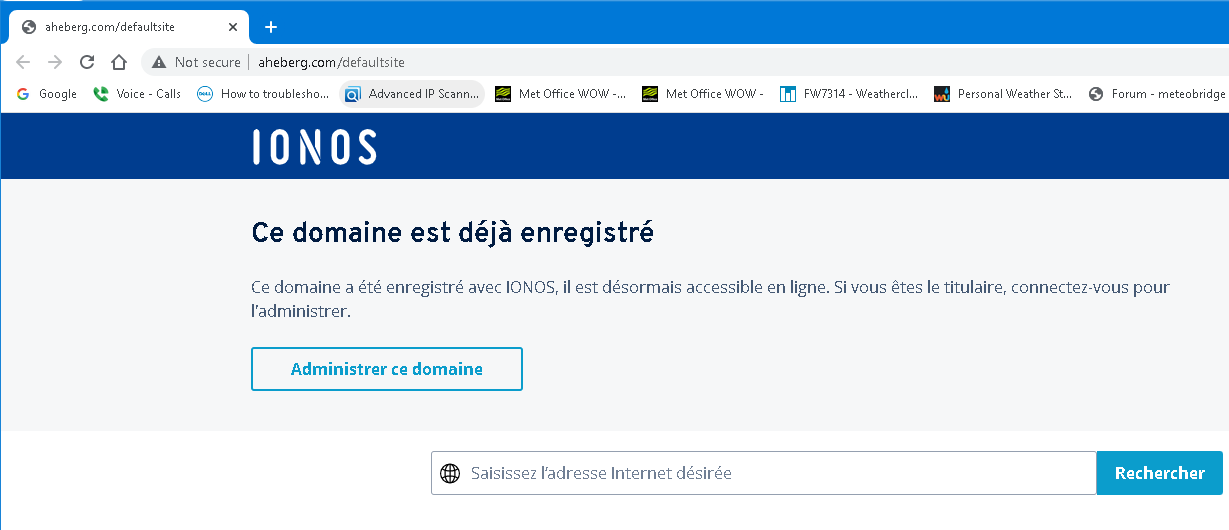The image size is (1229, 530).
Task: Click the Saisissez l'adresse Internet désirée field
Action: (764, 473)
